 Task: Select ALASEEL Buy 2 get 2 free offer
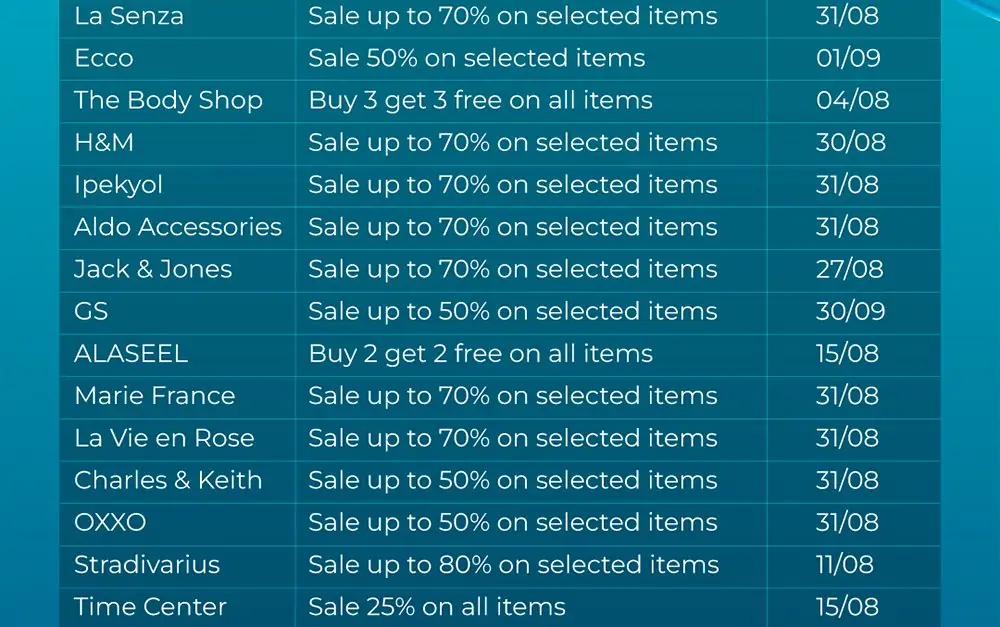coord(480,354)
